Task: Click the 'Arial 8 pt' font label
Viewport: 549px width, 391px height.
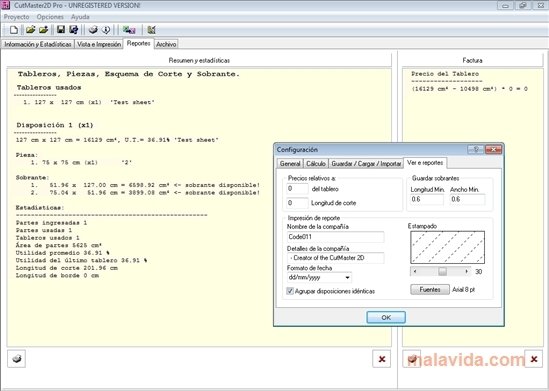Action: (x=464, y=289)
